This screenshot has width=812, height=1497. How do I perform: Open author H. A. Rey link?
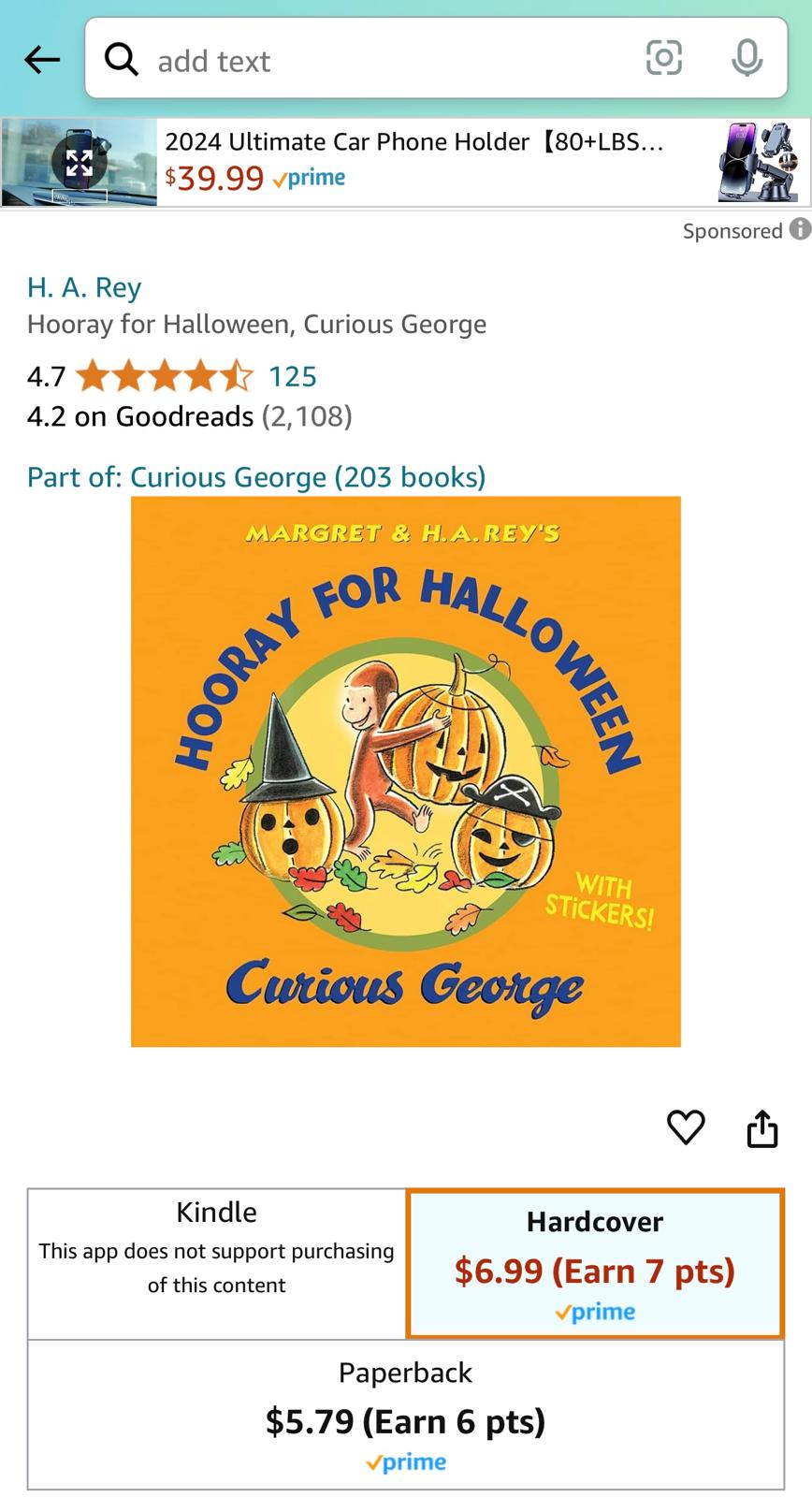coord(84,287)
